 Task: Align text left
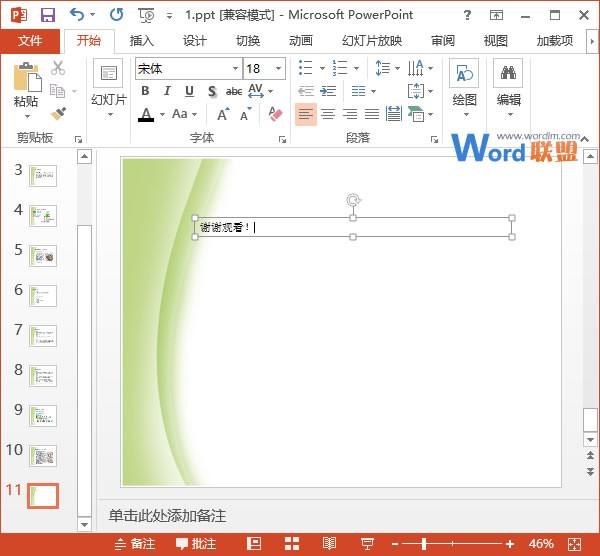306,114
